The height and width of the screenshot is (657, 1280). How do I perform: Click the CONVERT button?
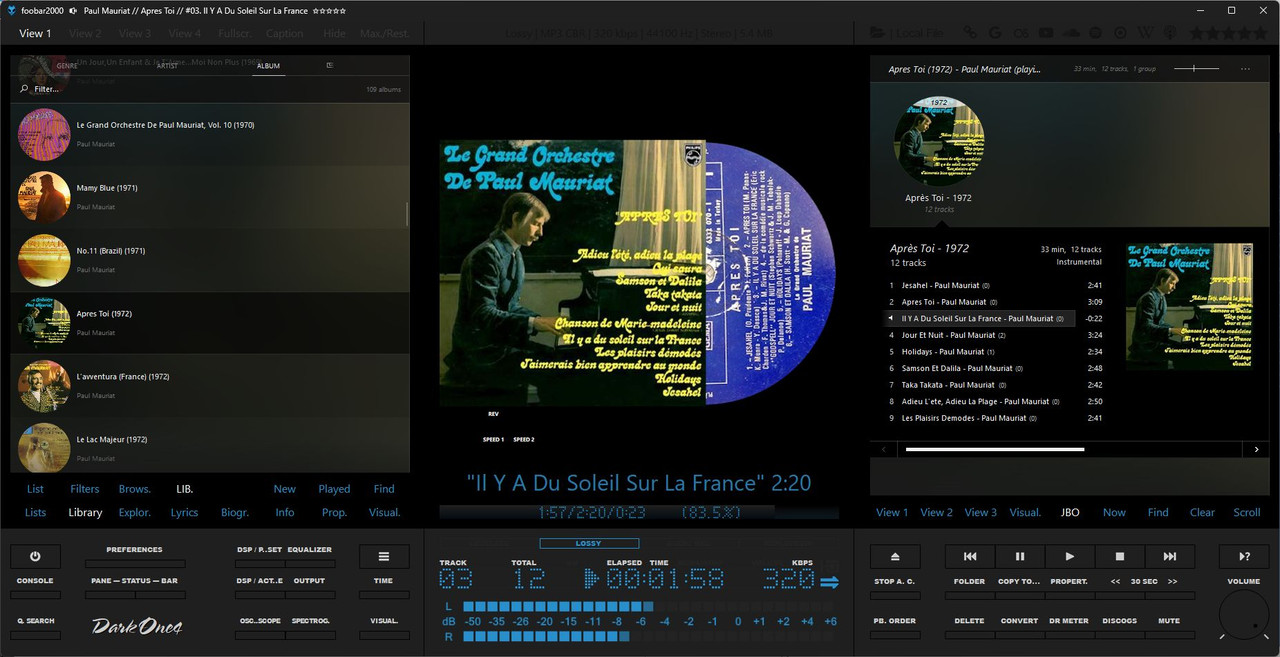pyautogui.click(x=1019, y=621)
